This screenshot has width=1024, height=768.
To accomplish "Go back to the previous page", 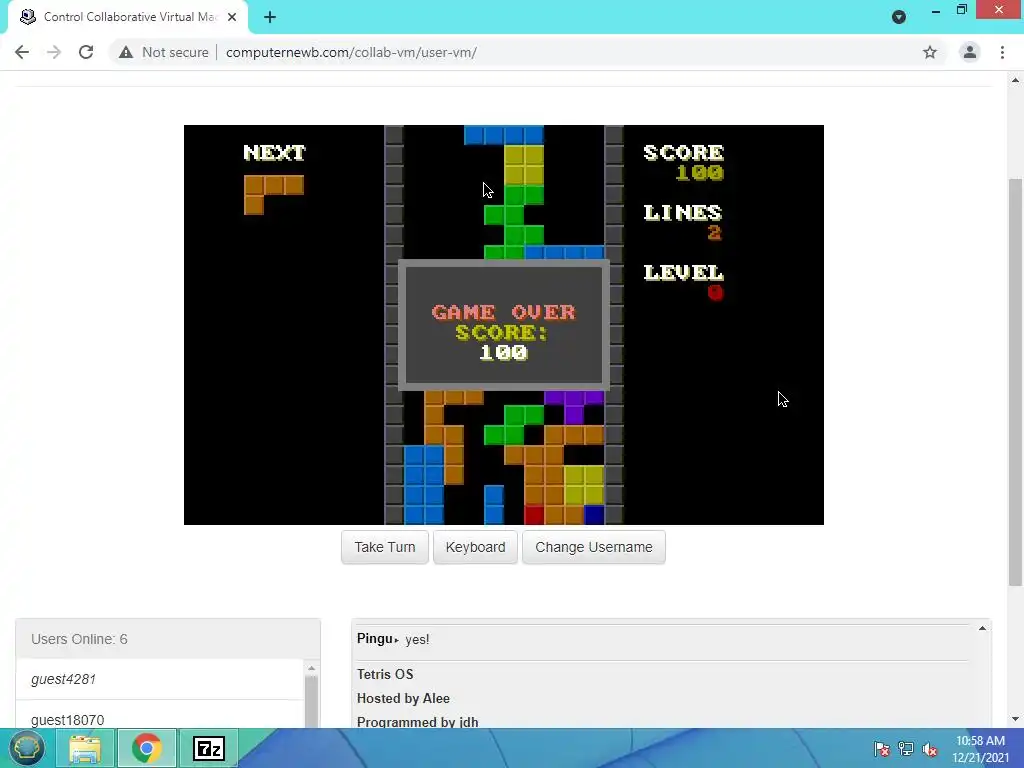I will tap(22, 52).
